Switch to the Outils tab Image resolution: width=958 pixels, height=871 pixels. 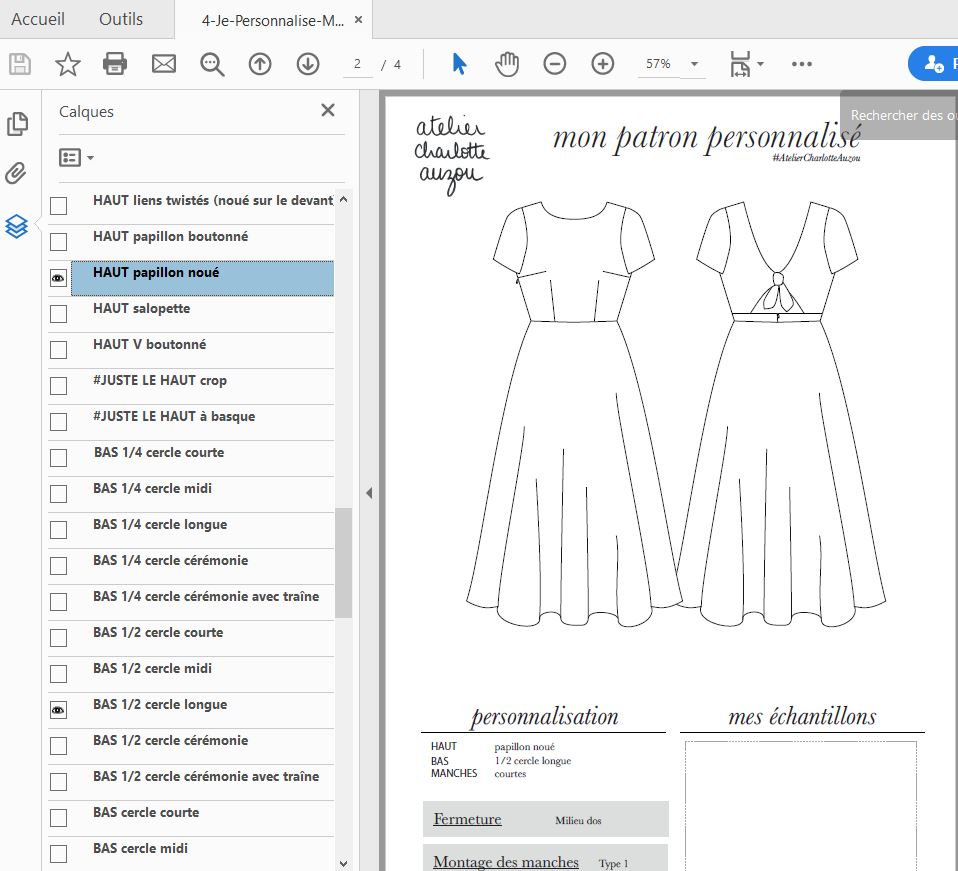coord(121,19)
